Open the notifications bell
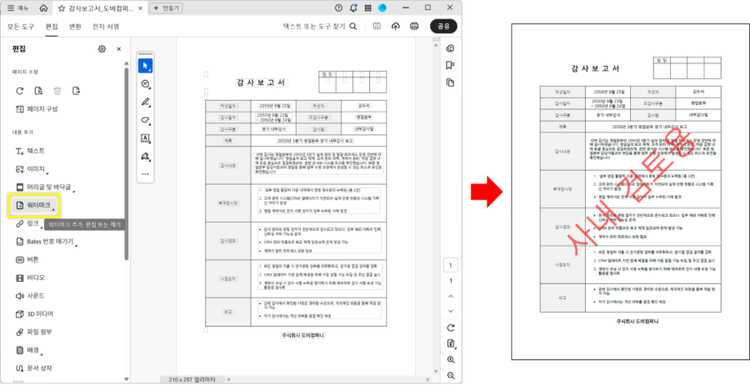Image resolution: width=750 pixels, height=385 pixels. coord(353,8)
